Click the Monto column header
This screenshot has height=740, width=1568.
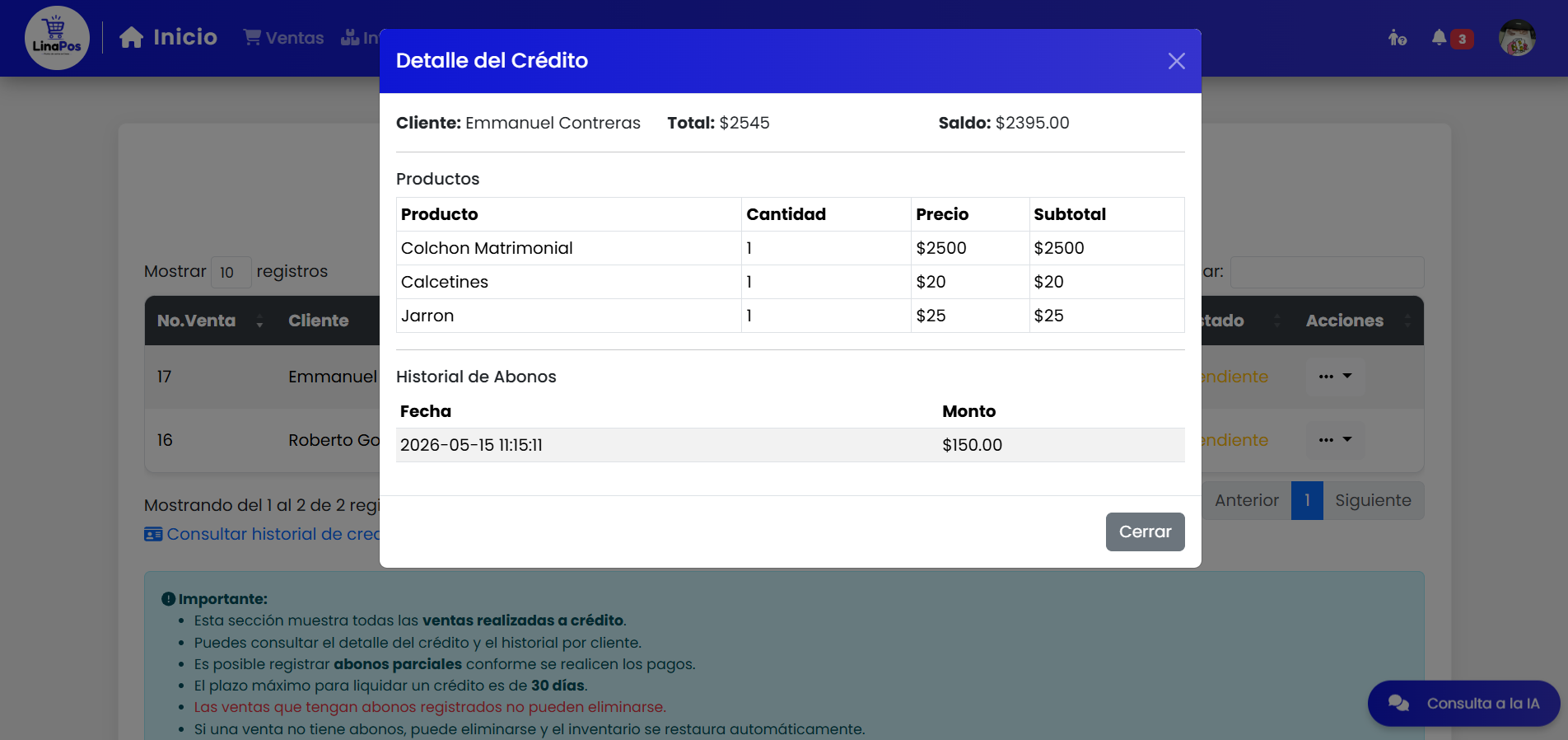coord(968,411)
